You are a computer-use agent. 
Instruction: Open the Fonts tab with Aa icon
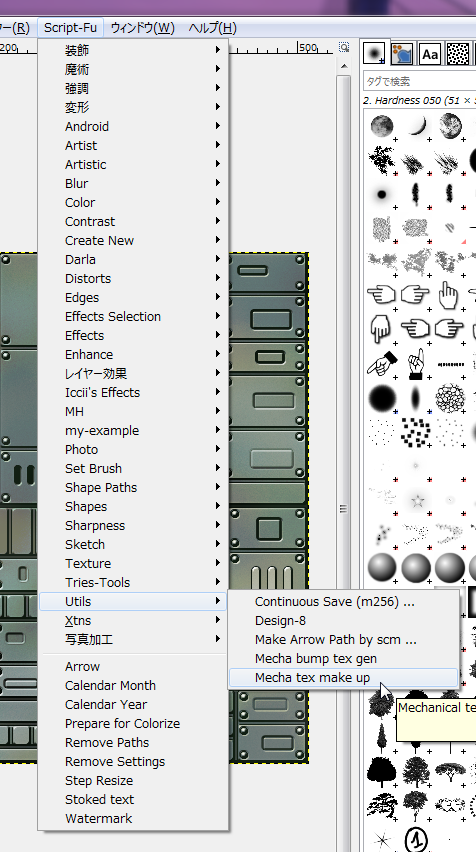coord(430,54)
